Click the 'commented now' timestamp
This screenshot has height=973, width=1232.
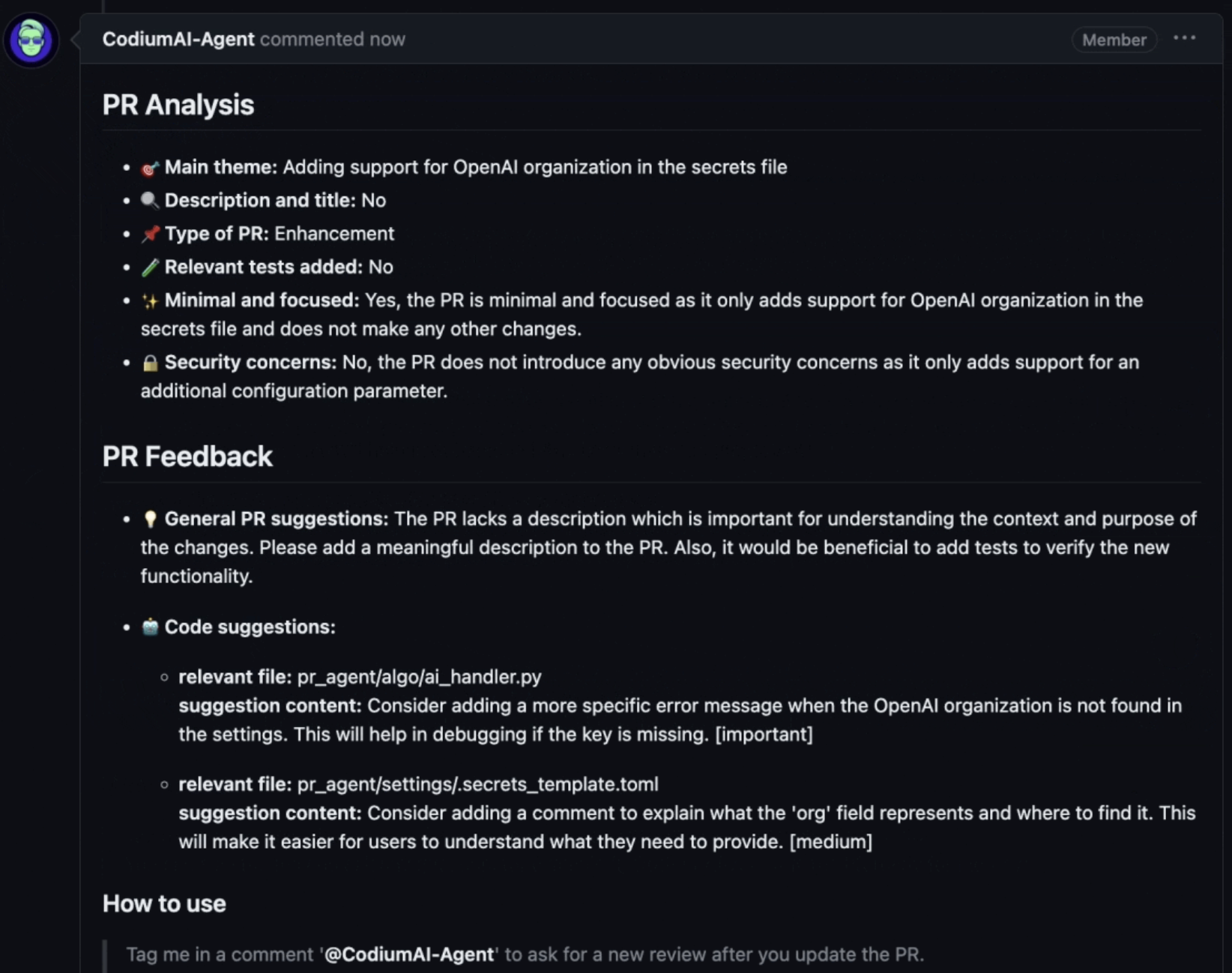pos(333,39)
